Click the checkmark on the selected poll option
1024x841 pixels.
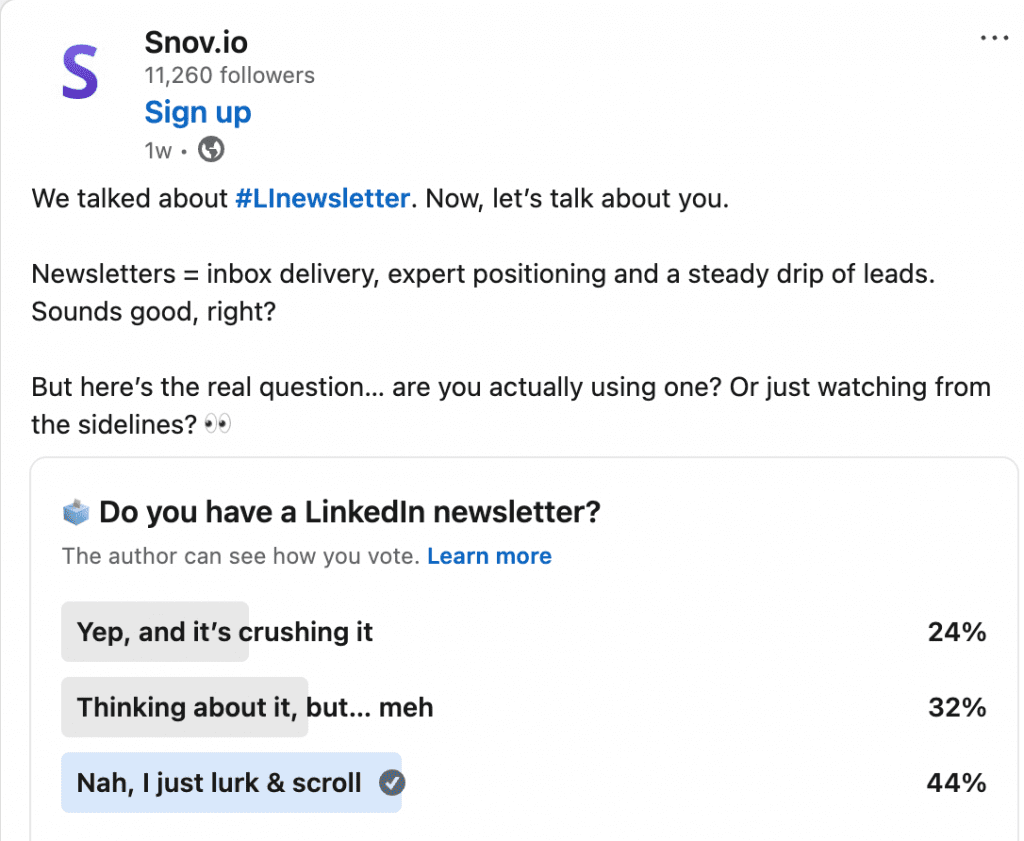point(392,782)
